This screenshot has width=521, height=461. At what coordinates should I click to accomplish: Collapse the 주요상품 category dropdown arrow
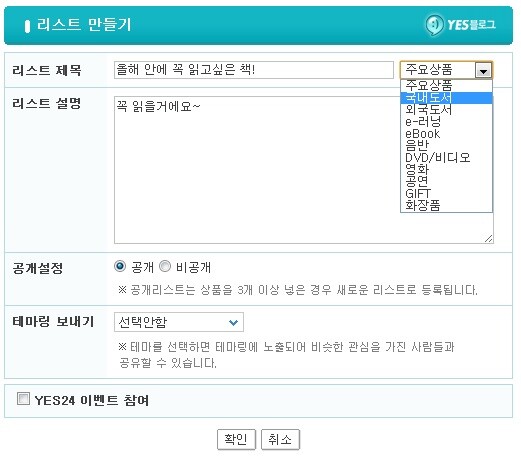[x=483, y=70]
